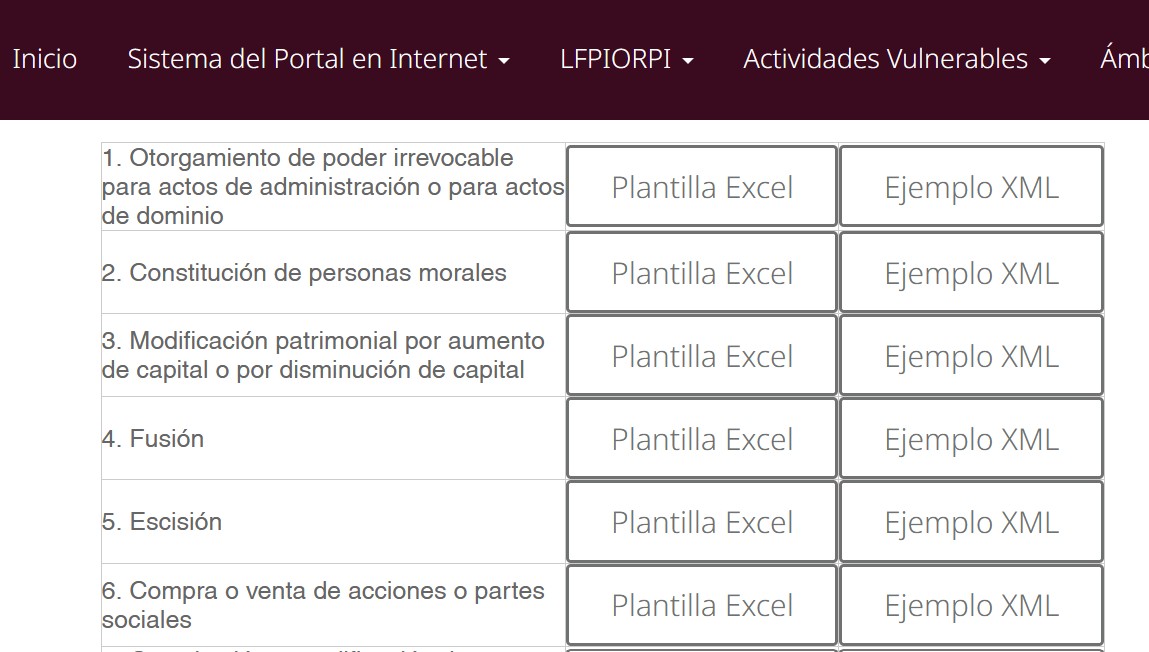
Task: Open Ejemplo XML for Compra o venta de acciones
Action: point(970,605)
